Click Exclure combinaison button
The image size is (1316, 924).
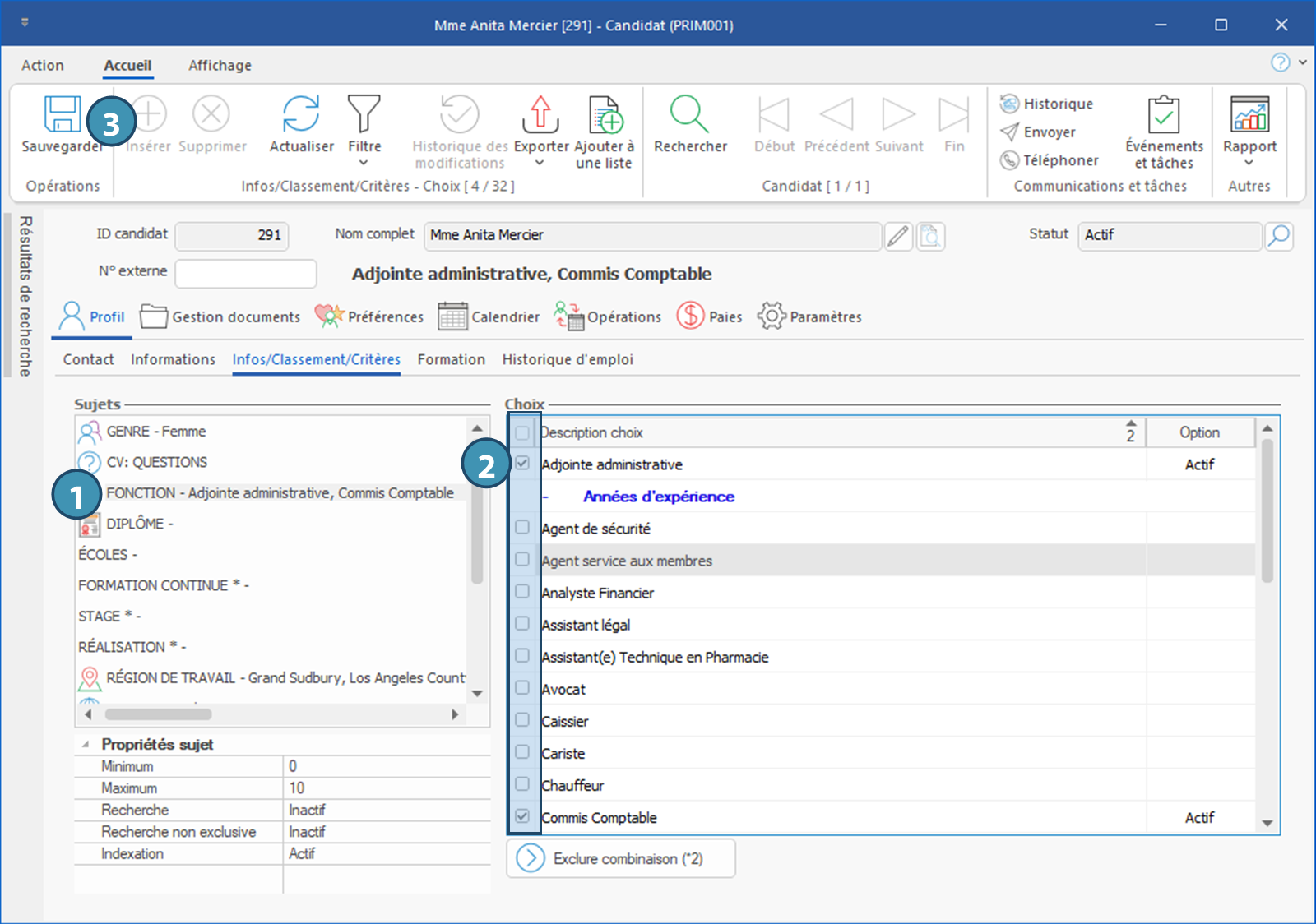click(621, 858)
